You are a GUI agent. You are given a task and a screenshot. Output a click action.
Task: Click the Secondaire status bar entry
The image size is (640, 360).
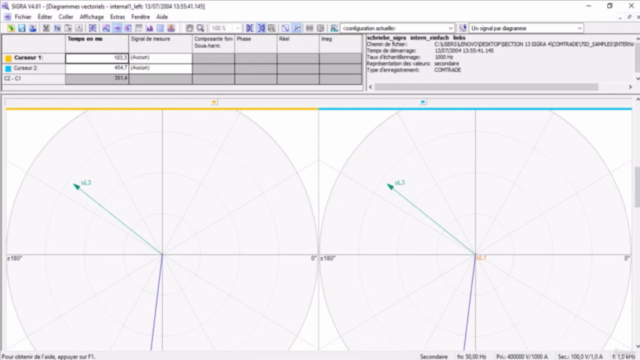click(433, 356)
